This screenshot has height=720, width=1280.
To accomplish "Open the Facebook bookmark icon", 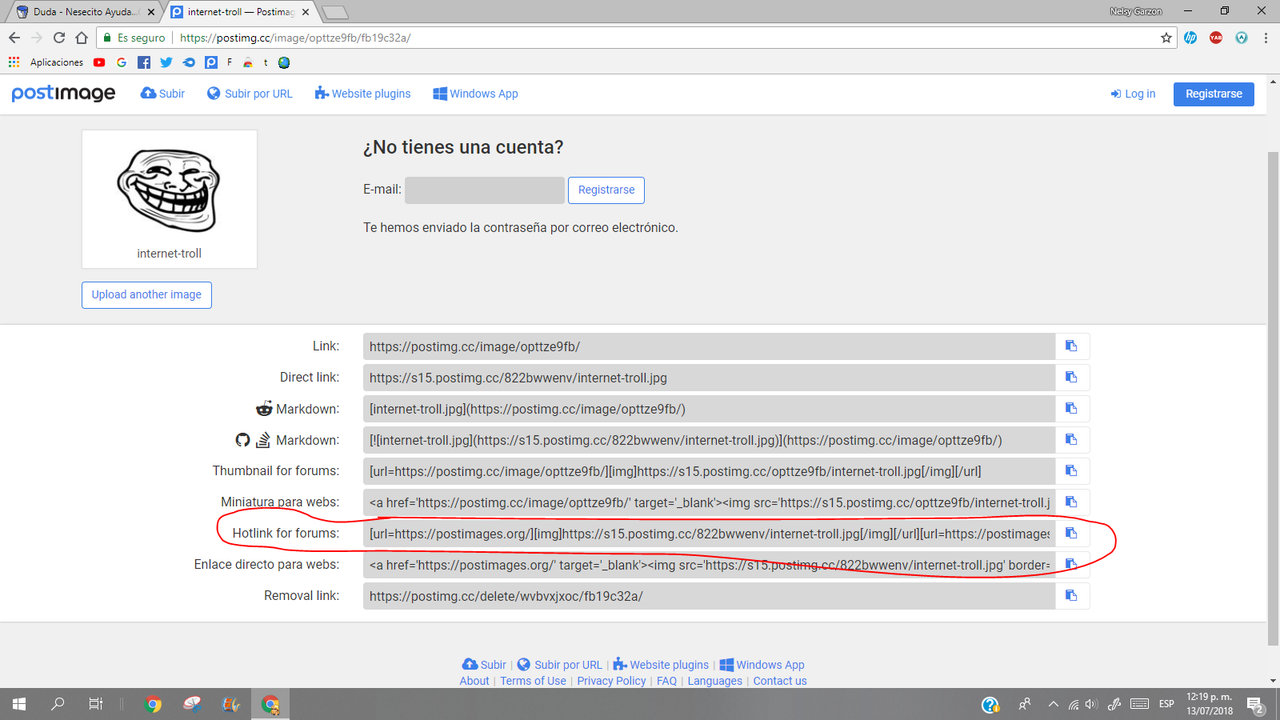I will pyautogui.click(x=144, y=62).
